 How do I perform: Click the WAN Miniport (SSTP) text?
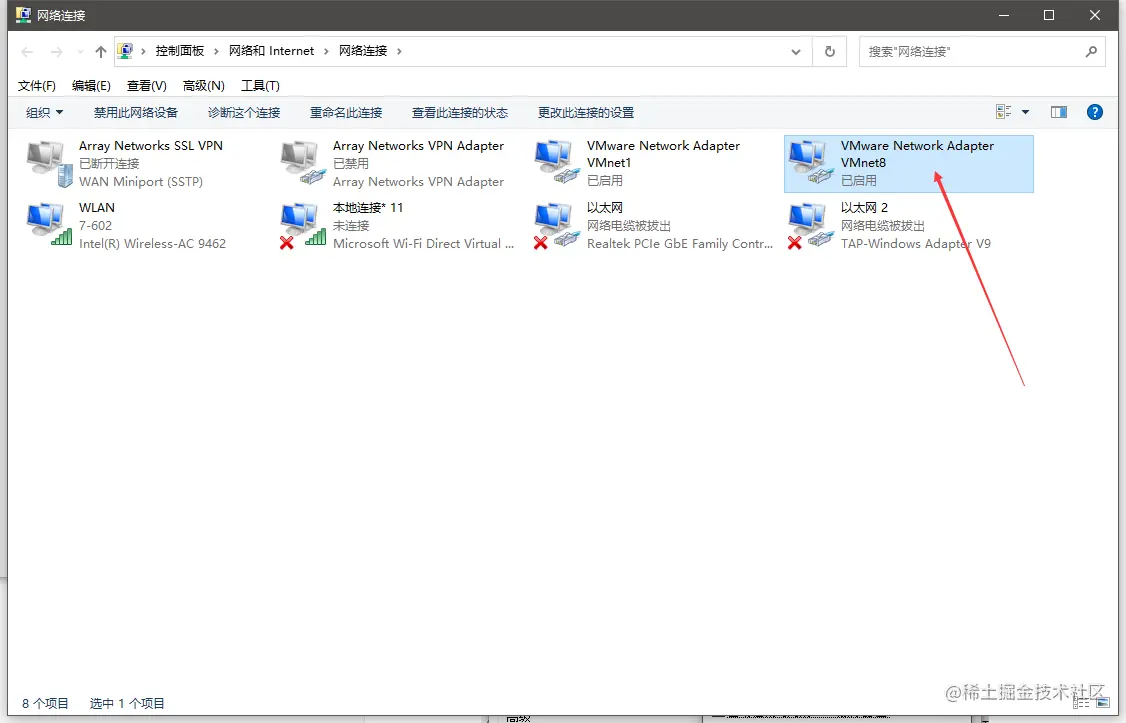coord(141,182)
